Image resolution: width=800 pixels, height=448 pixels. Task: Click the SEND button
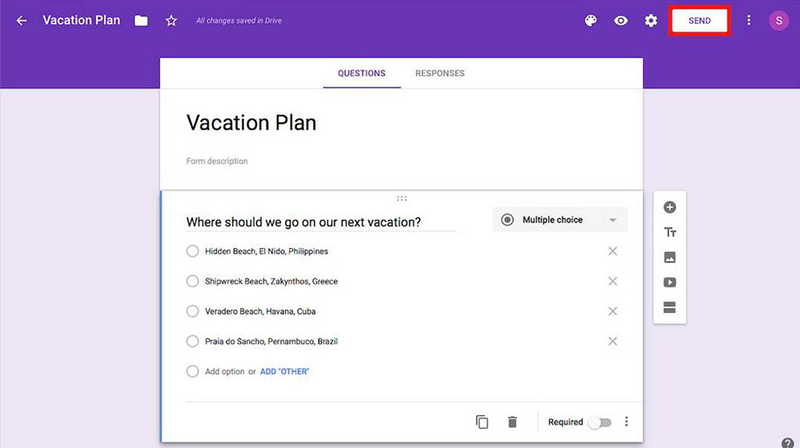[700, 21]
